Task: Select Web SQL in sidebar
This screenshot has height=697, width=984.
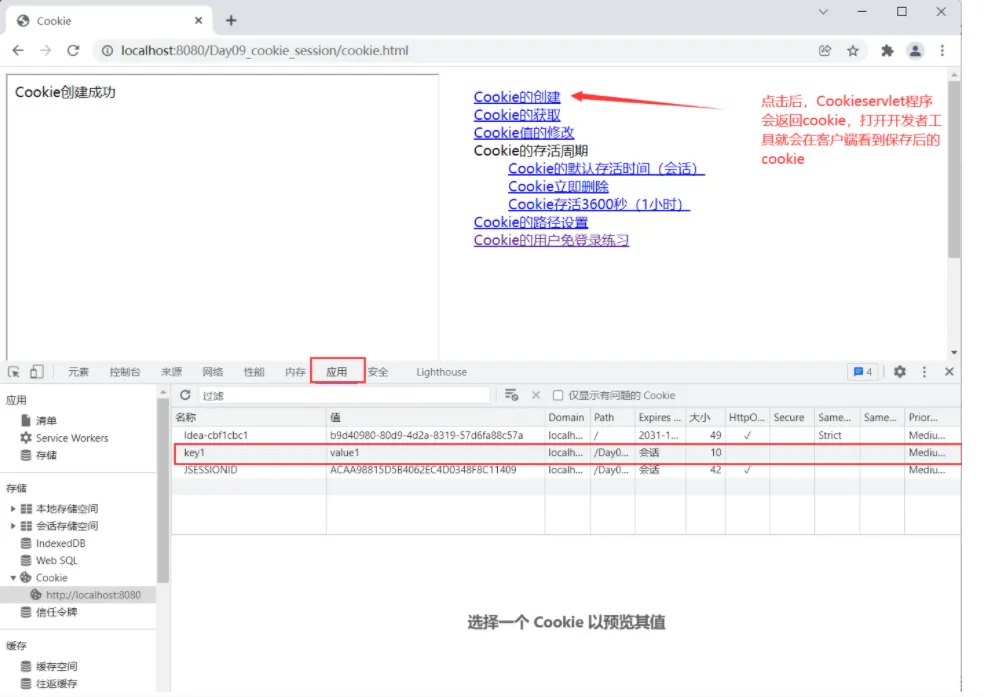Action: [x=56, y=561]
